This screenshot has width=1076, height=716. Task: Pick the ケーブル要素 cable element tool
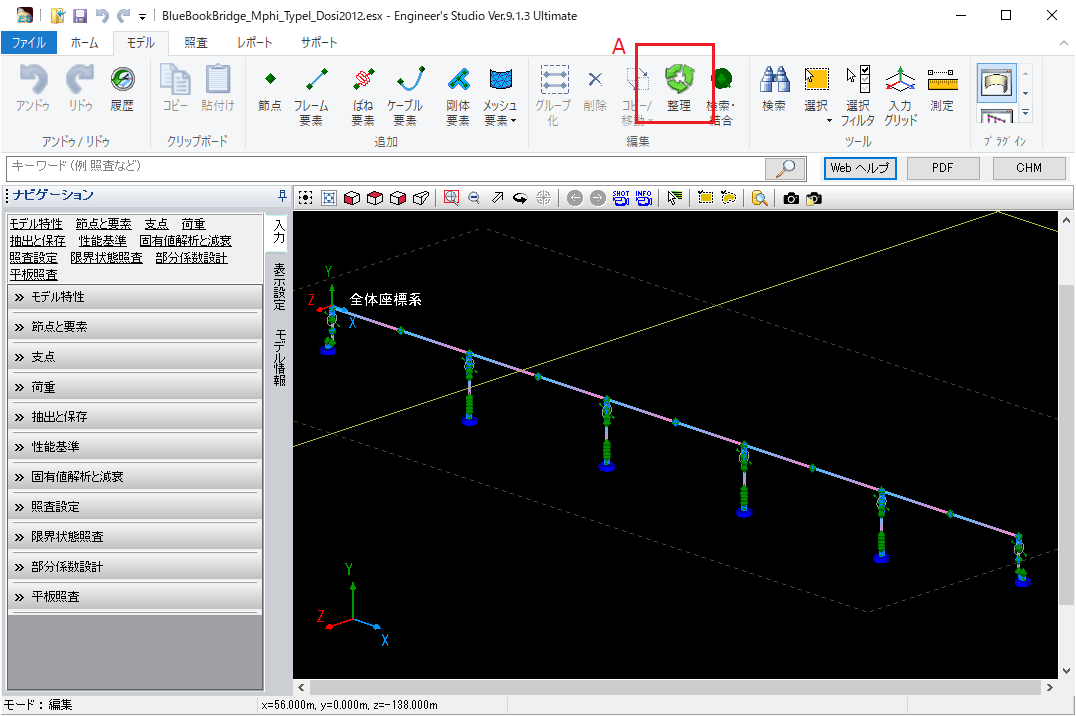[x=405, y=93]
